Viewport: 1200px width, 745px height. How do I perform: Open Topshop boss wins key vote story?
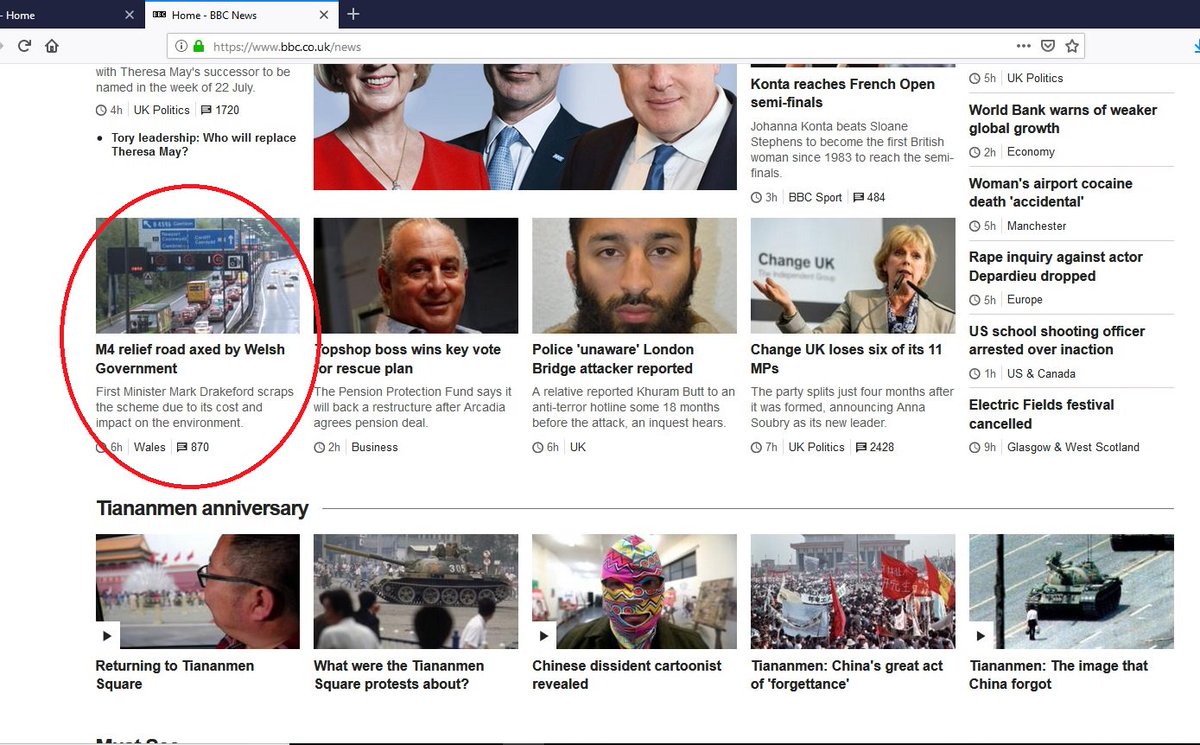click(408, 359)
